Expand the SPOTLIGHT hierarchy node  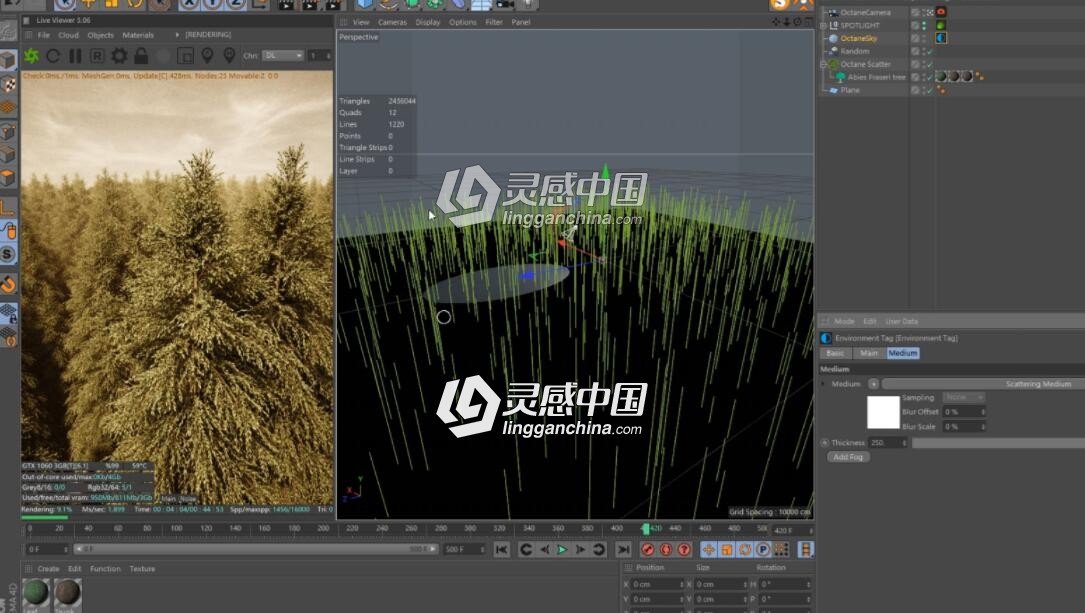[823, 25]
